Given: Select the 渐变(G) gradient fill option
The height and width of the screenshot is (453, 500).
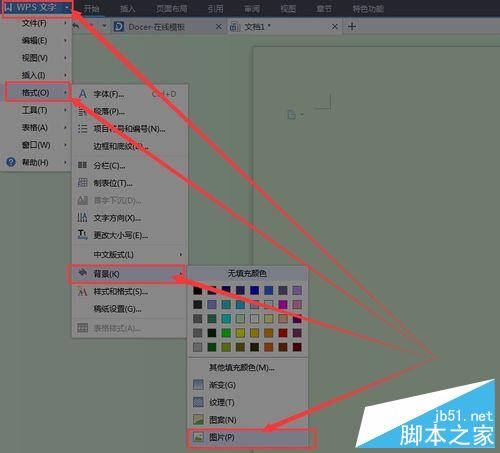Looking at the screenshot, I should click(248, 385).
